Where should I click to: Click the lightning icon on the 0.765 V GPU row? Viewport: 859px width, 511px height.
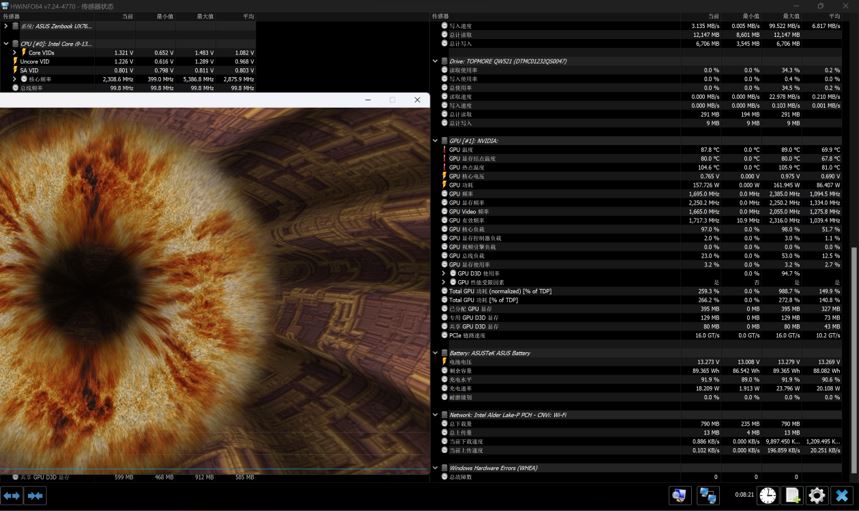444,176
